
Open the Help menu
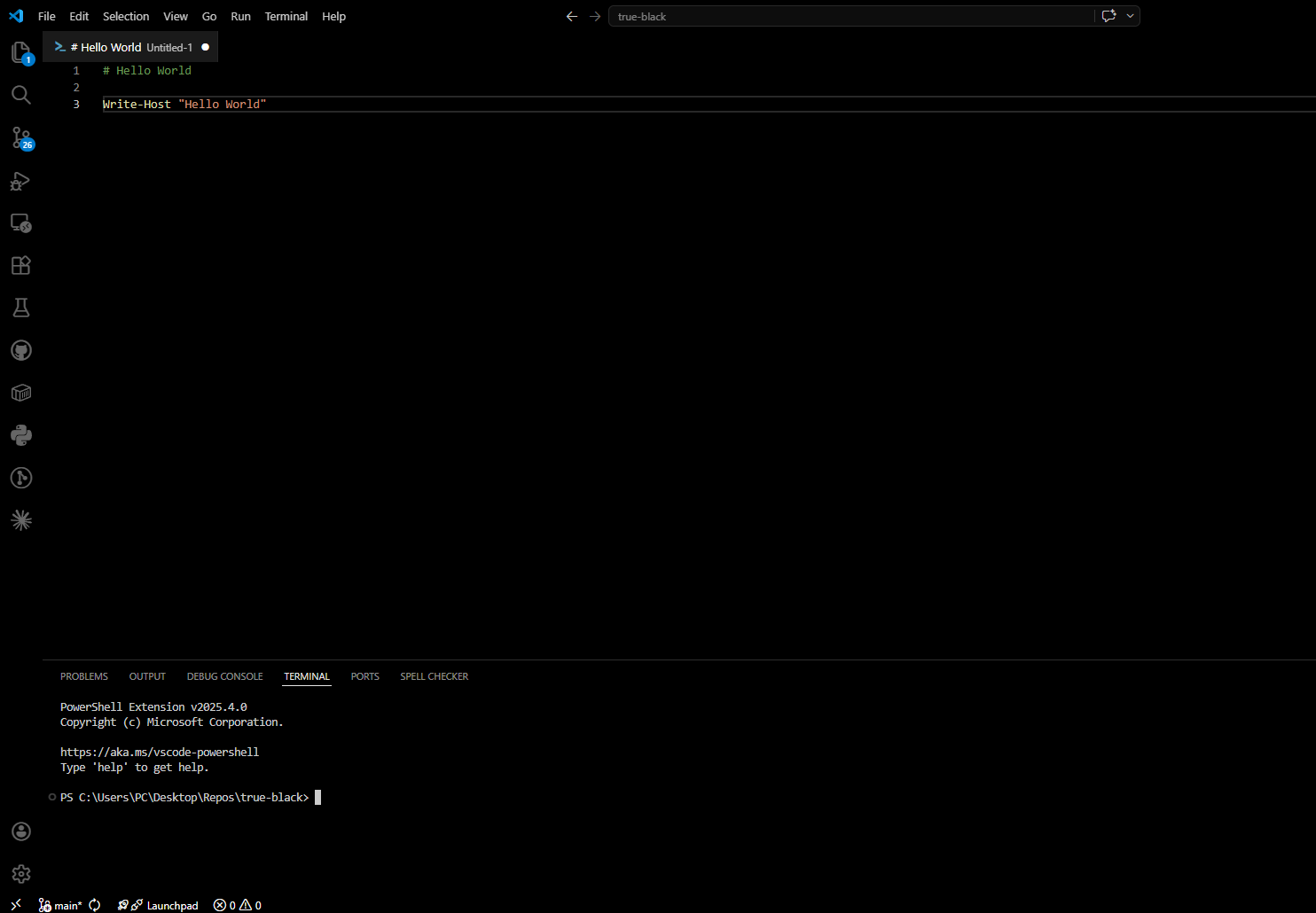334,16
